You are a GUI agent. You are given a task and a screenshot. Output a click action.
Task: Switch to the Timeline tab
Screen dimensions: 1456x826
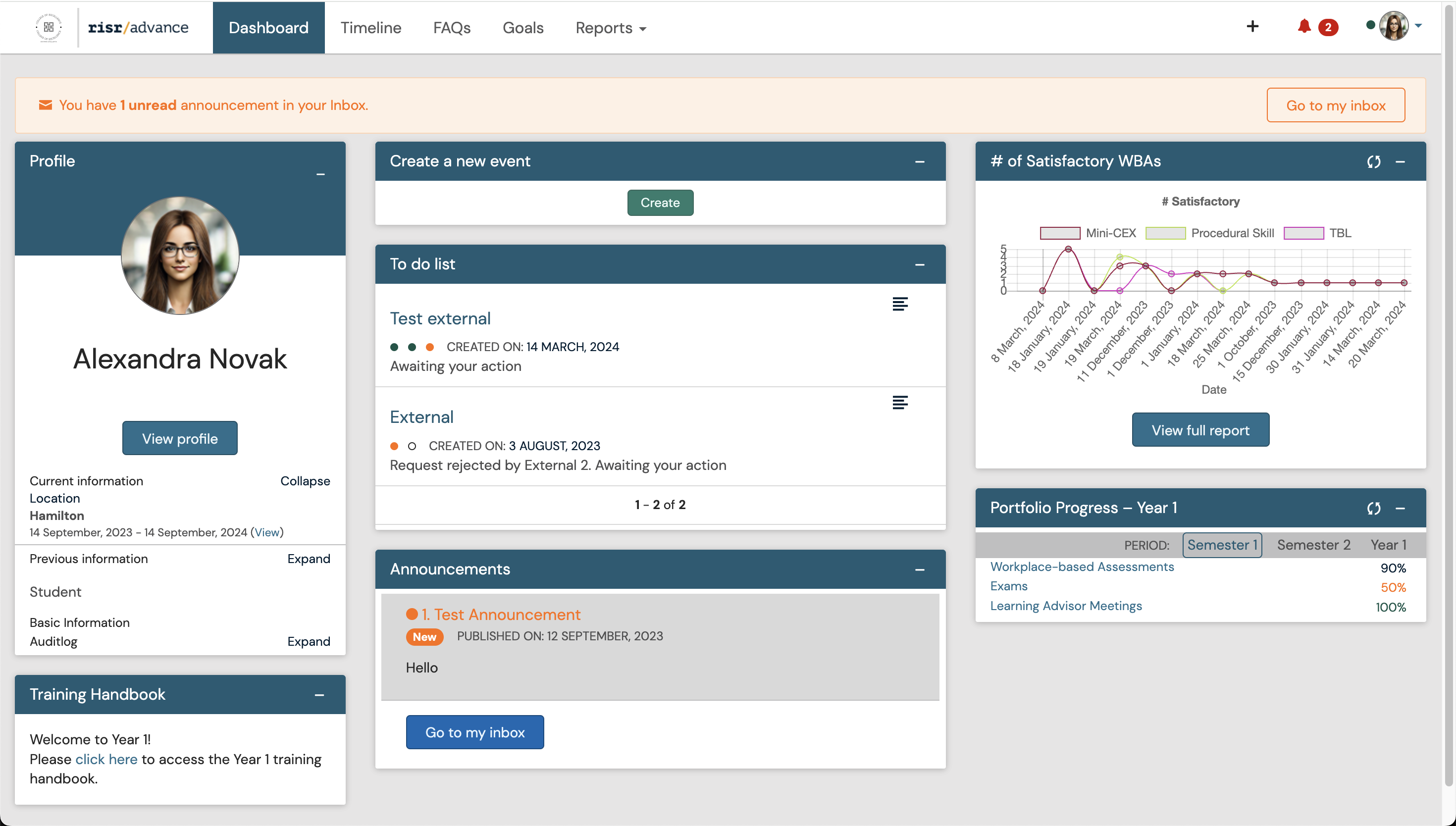pos(370,28)
